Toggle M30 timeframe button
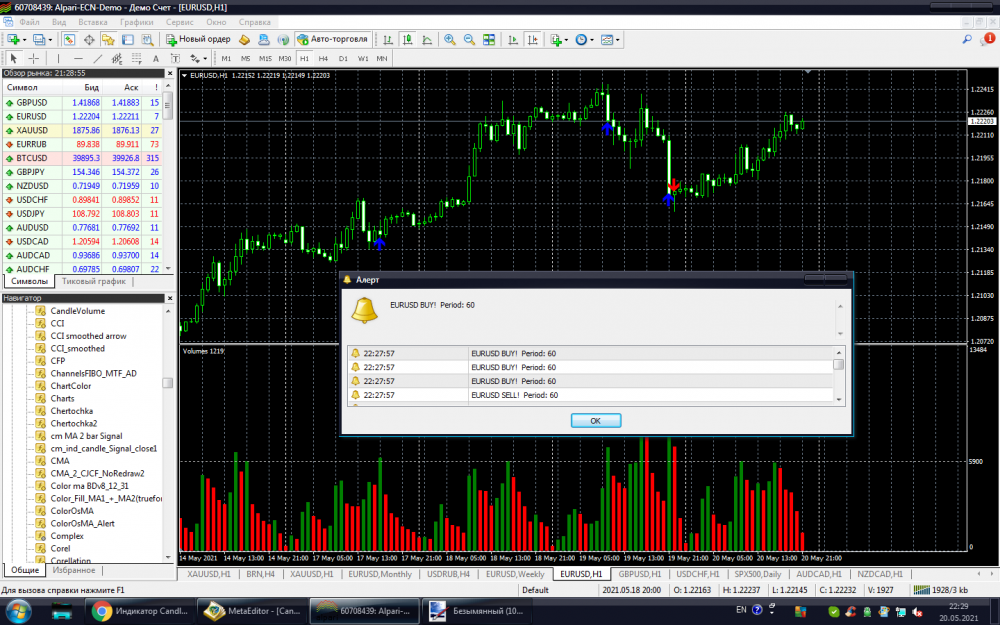This screenshot has width=1000, height=625. [284, 59]
